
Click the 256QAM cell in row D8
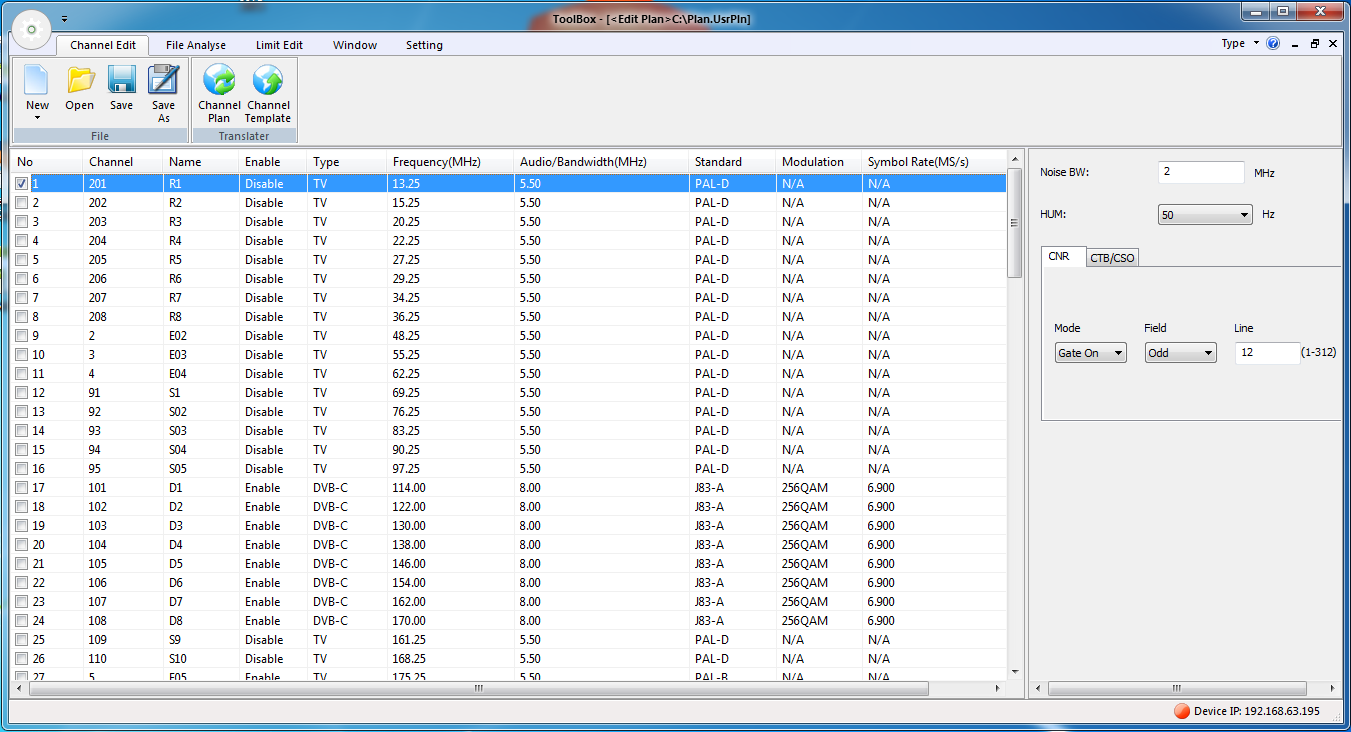(819, 621)
